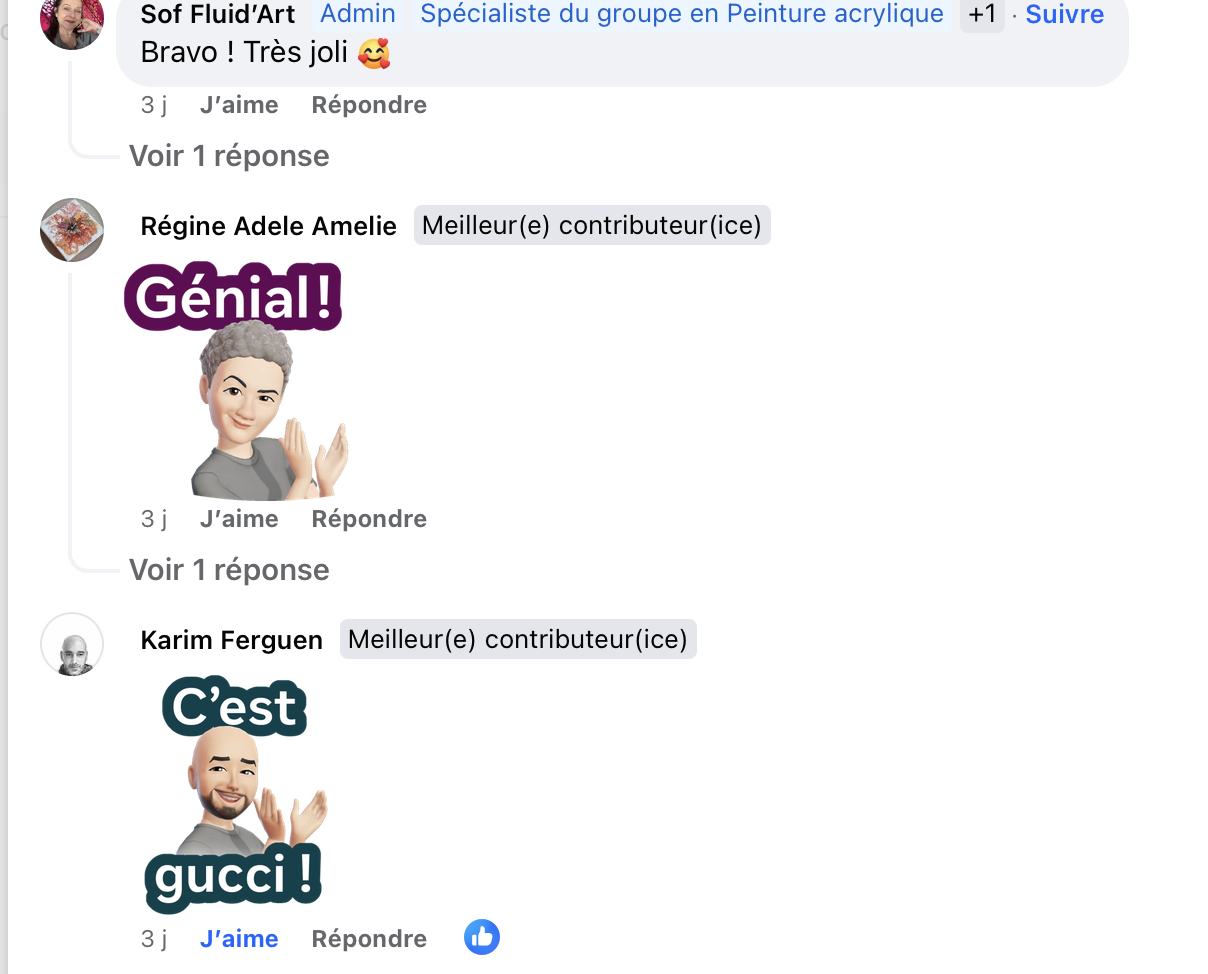Viewport: 1208px width, 974px height.
Task: Open the Génial! clapping sticker
Action: pos(236,381)
